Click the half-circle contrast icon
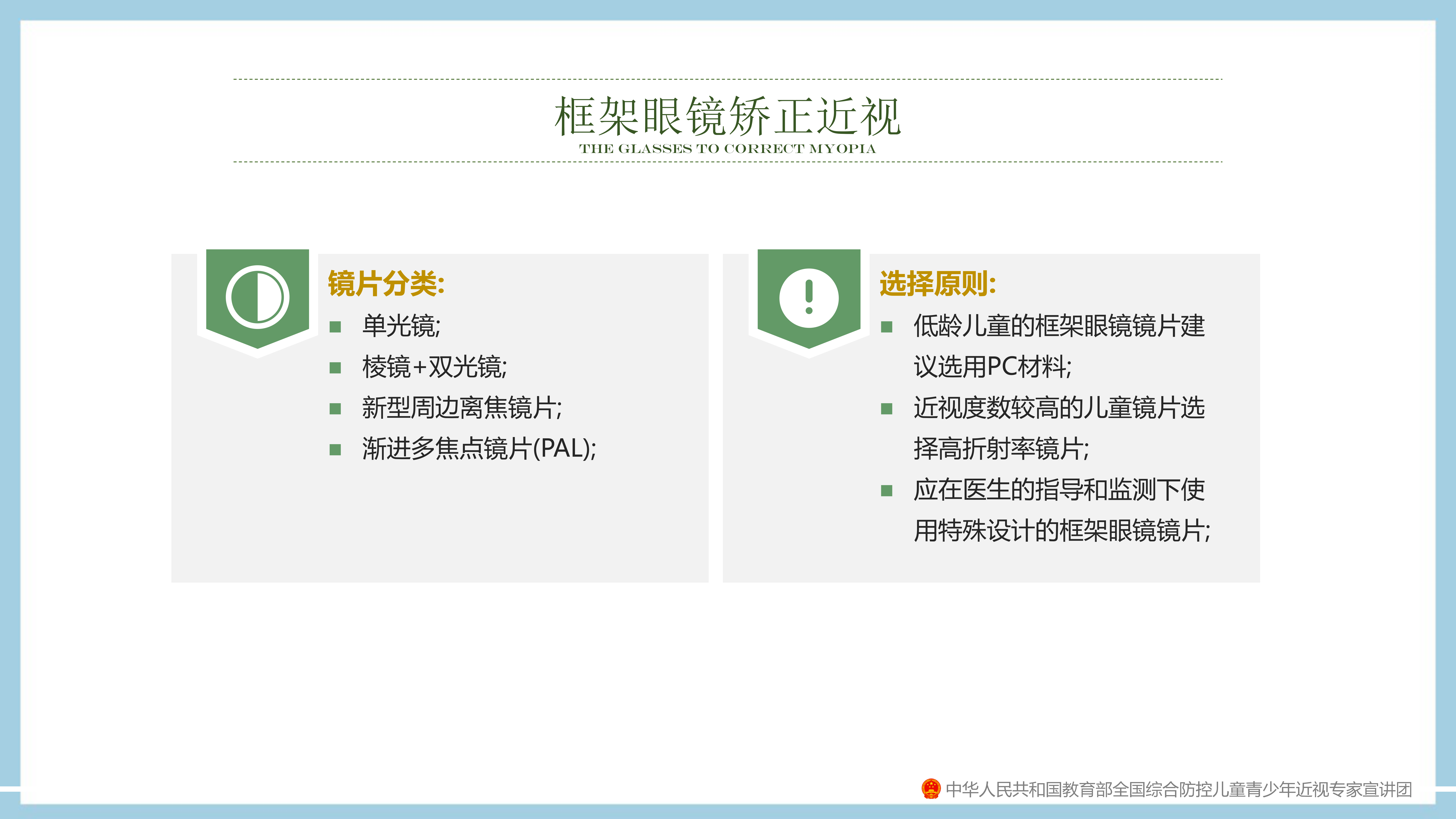1456x819 pixels. click(x=258, y=297)
